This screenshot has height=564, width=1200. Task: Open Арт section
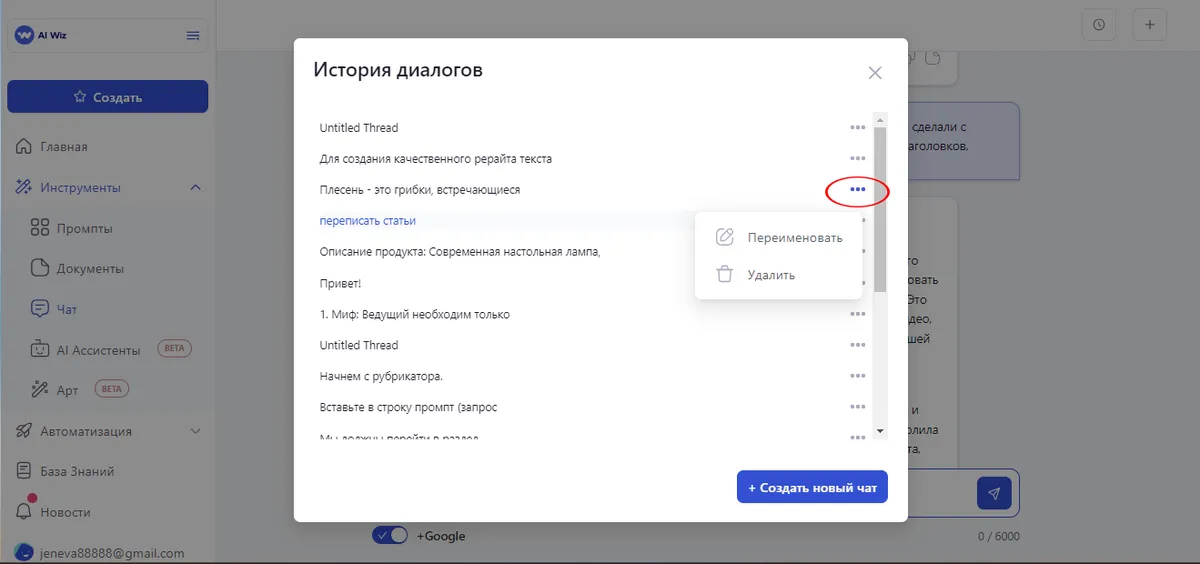(67, 389)
